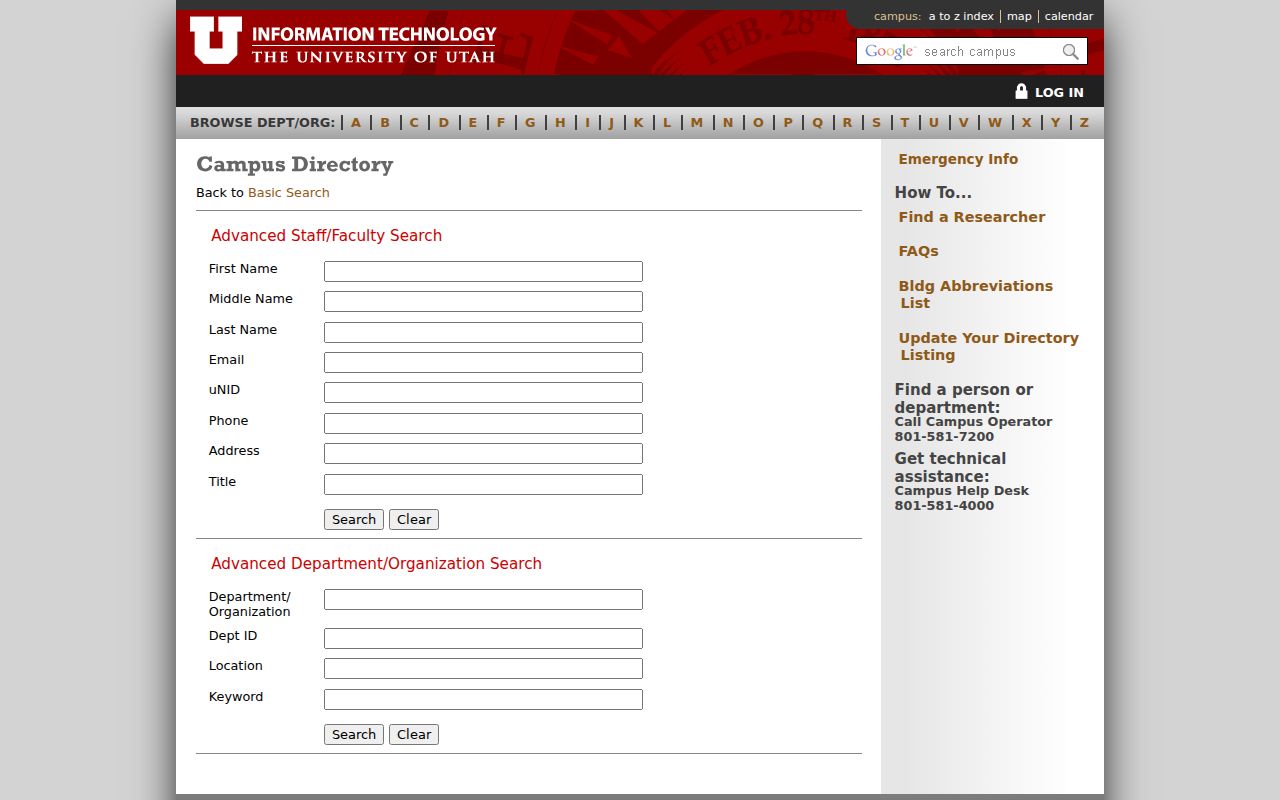1280x800 pixels.
Task: Clear the Department/Organization search form
Action: [414, 734]
